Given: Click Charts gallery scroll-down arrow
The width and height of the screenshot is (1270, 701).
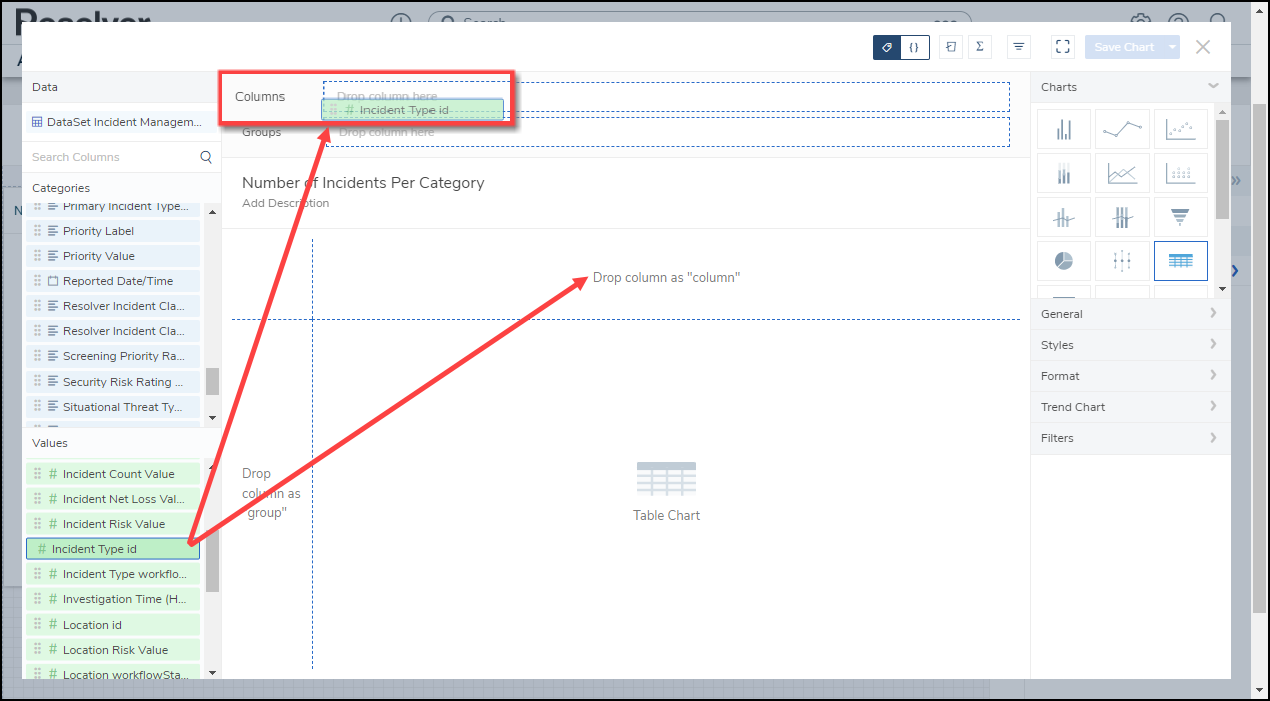Looking at the screenshot, I should (1222, 289).
